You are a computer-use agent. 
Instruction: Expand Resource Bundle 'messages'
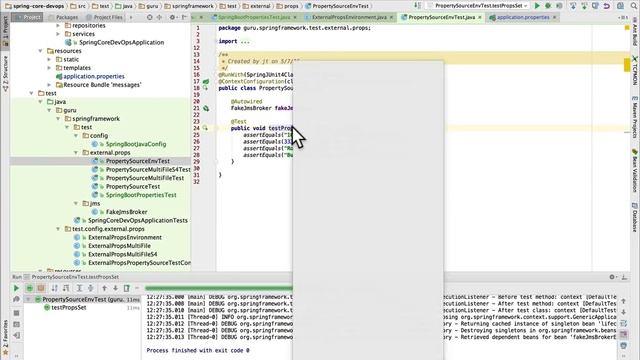pyautogui.click(x=49, y=85)
